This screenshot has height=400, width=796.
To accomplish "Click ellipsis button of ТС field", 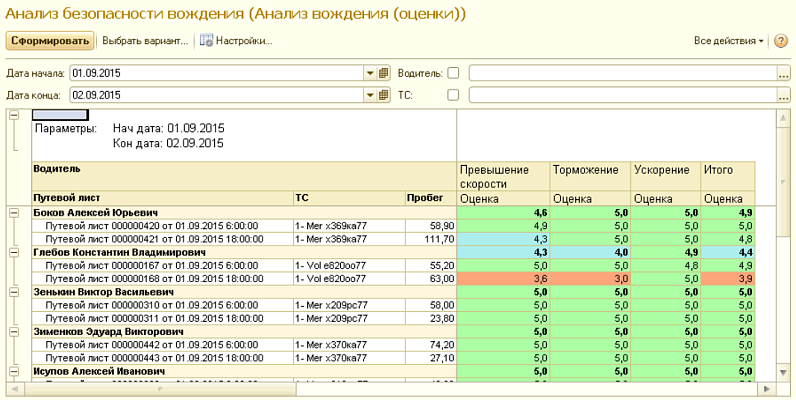I will coord(783,95).
